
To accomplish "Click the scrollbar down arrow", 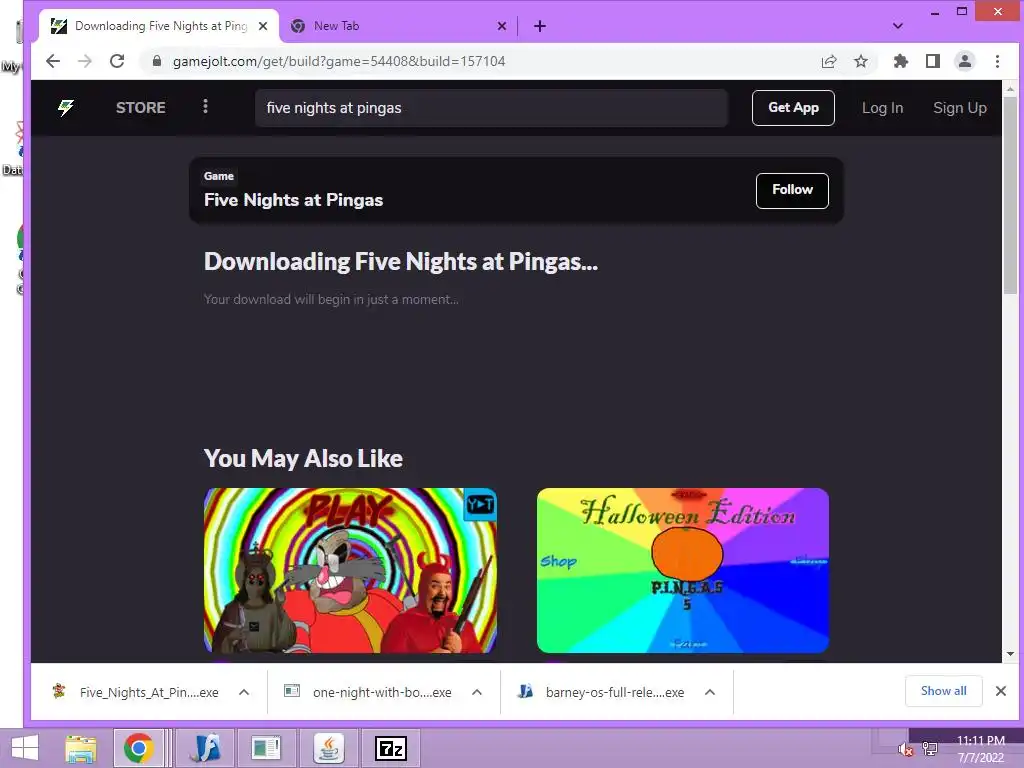I will [x=1010, y=654].
